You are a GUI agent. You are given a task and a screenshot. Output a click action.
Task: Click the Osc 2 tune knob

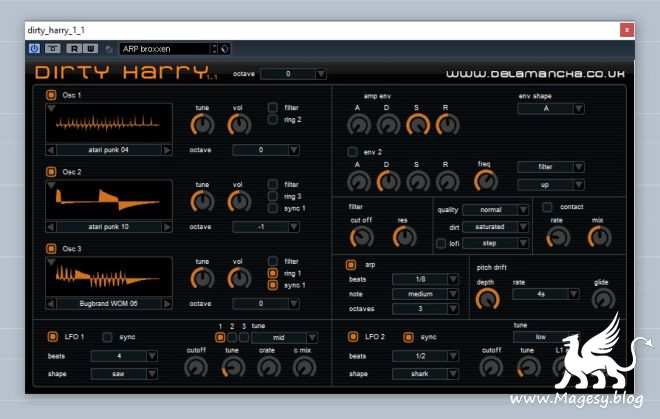pyautogui.click(x=202, y=202)
